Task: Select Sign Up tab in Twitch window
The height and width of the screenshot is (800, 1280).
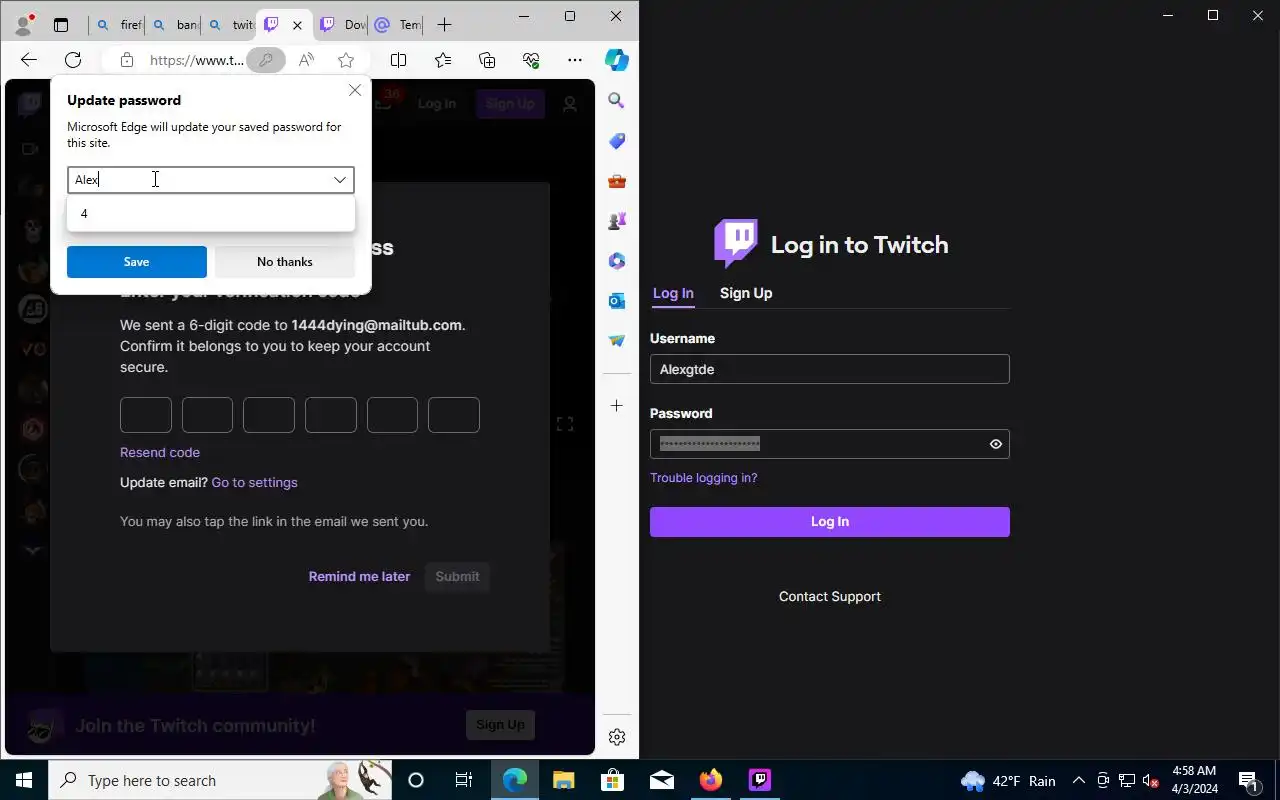Action: (746, 293)
